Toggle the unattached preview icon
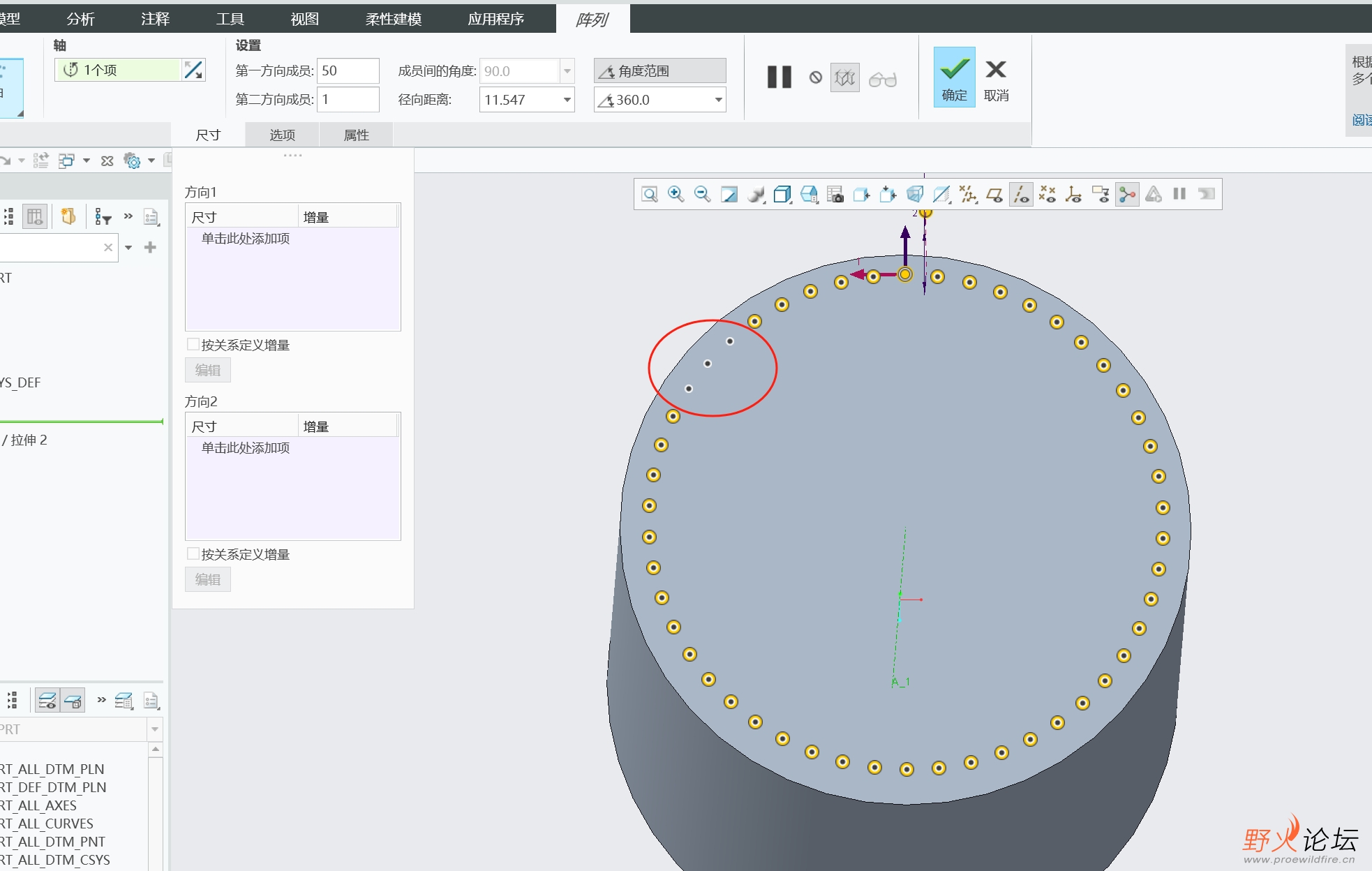The width and height of the screenshot is (1372, 871). coord(845,77)
